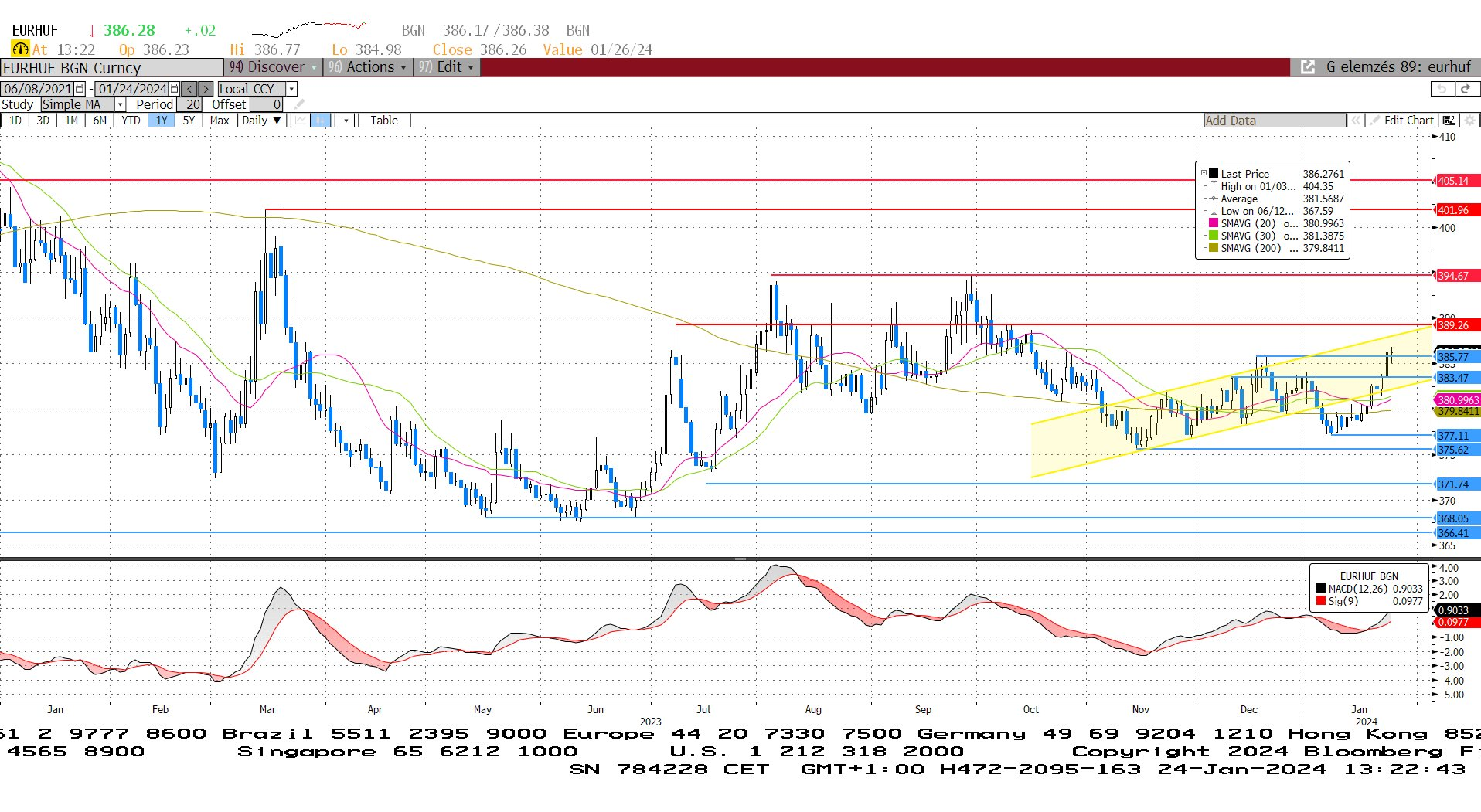
Task: Shift date range forward with right arrow
Action: (x=206, y=89)
